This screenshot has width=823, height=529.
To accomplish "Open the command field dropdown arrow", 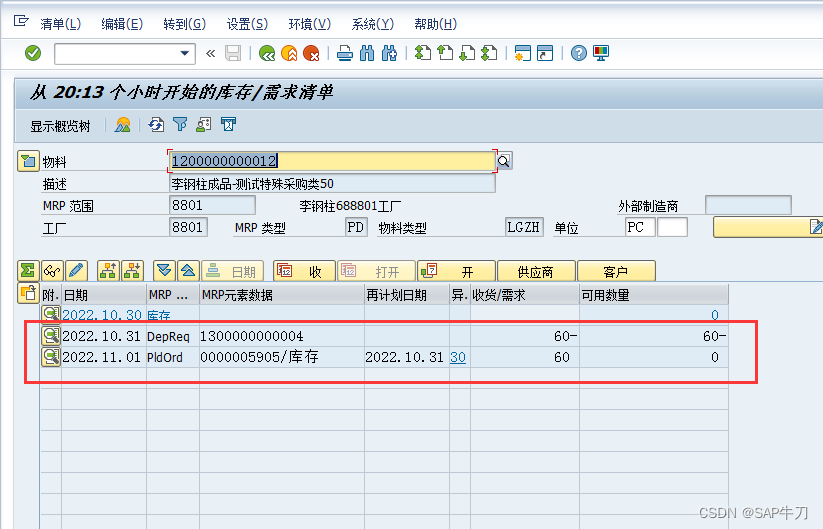I will (185, 54).
